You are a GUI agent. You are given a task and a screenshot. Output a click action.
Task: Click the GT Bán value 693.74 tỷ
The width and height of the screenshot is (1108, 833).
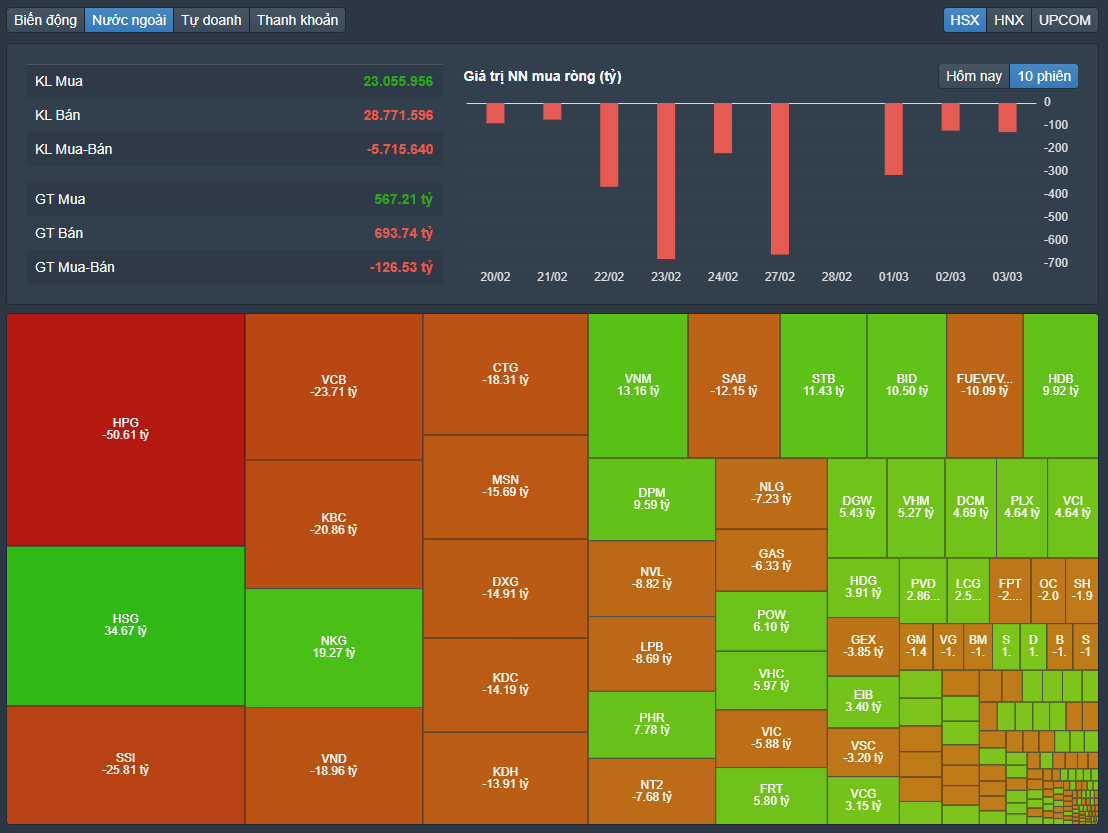pyautogui.click(x=403, y=233)
